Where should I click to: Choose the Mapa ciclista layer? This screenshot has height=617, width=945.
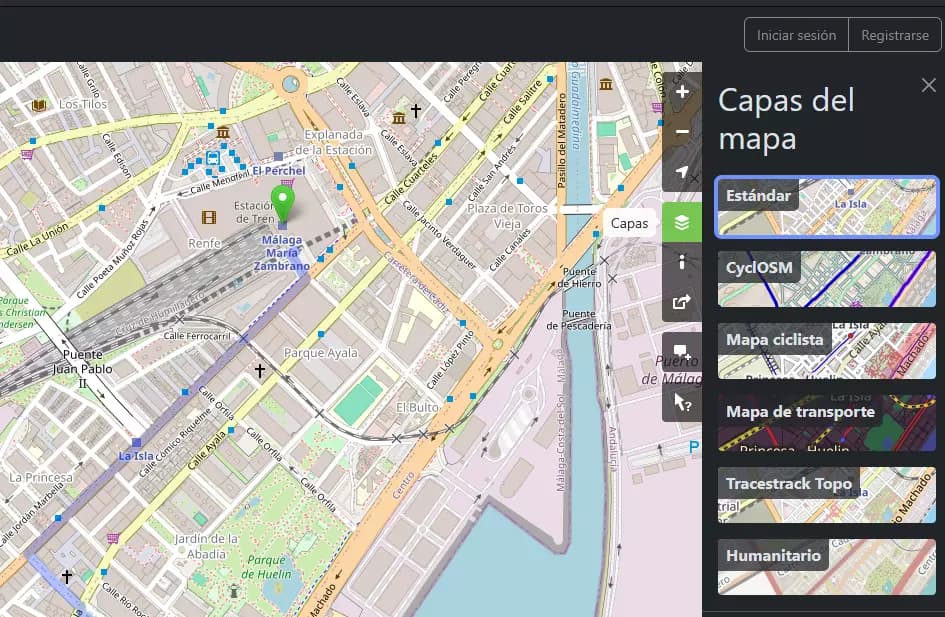coord(826,351)
